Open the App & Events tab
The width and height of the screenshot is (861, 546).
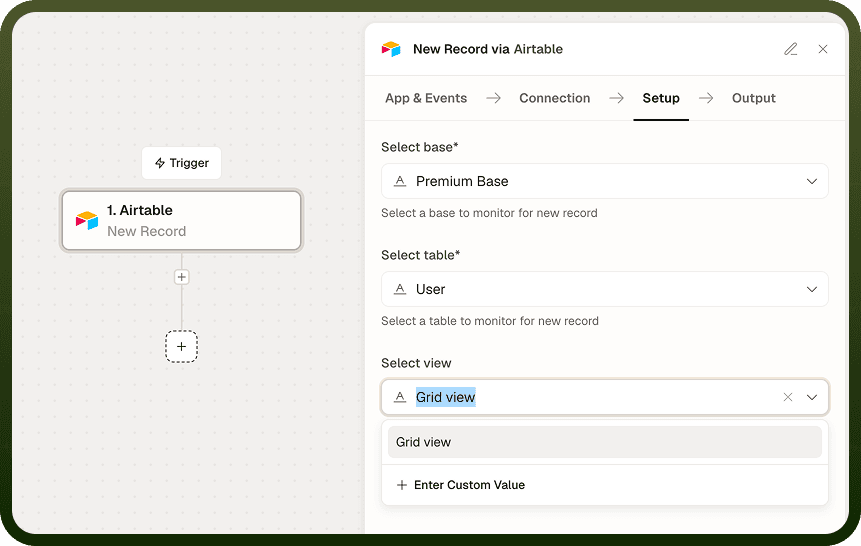coord(426,98)
